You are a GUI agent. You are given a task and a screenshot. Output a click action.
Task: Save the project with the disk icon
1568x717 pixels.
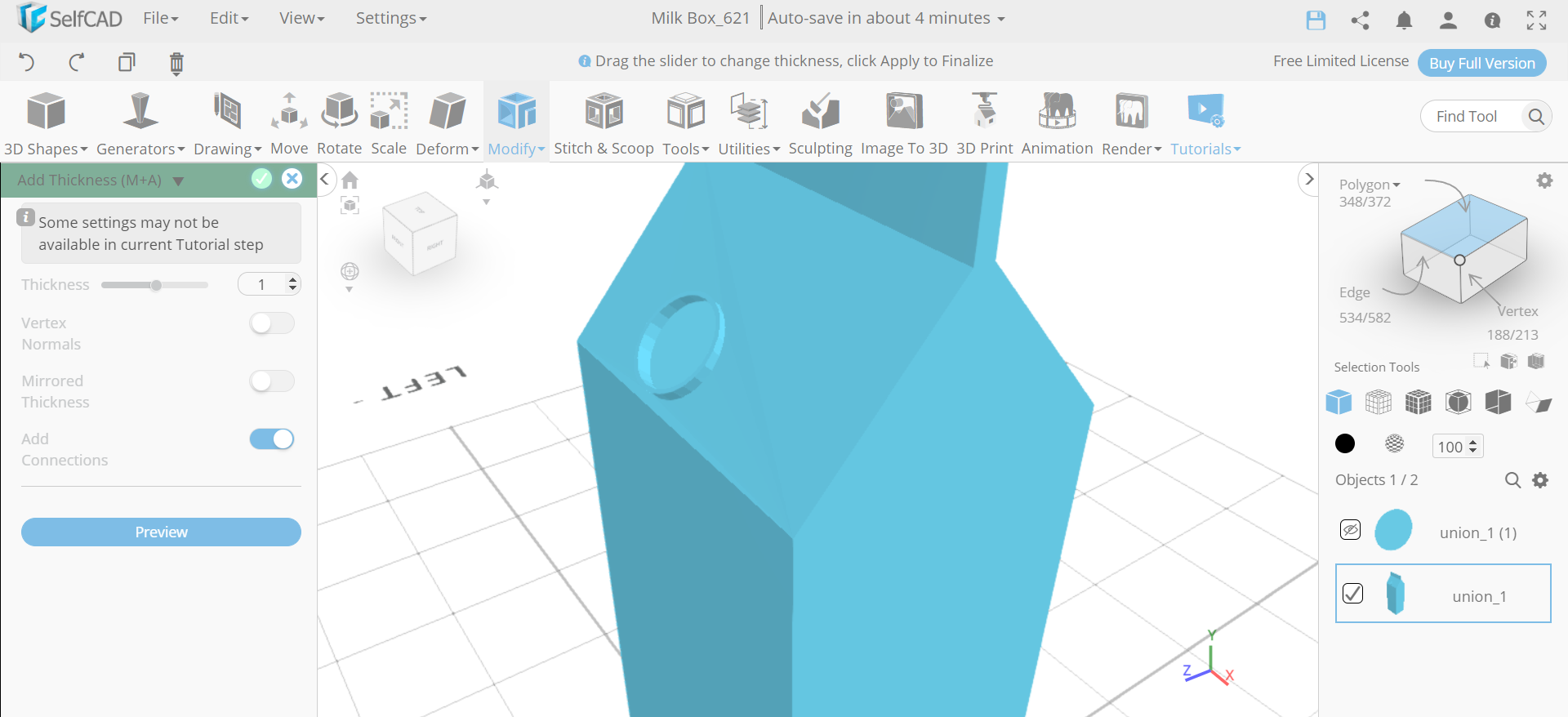[1316, 20]
